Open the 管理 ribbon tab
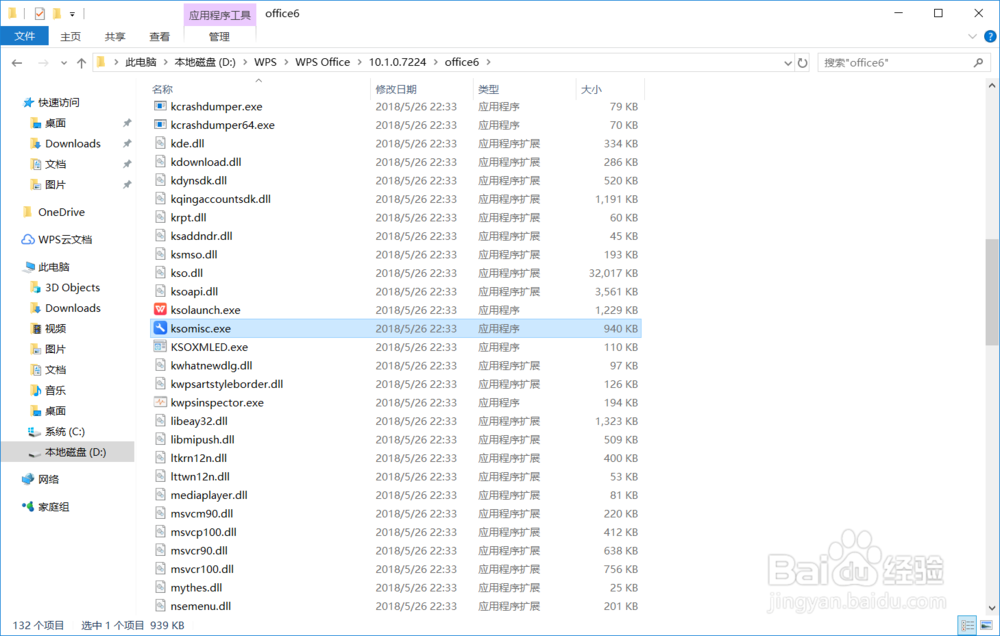Screen dimensions: 1000x636 pos(219,36)
